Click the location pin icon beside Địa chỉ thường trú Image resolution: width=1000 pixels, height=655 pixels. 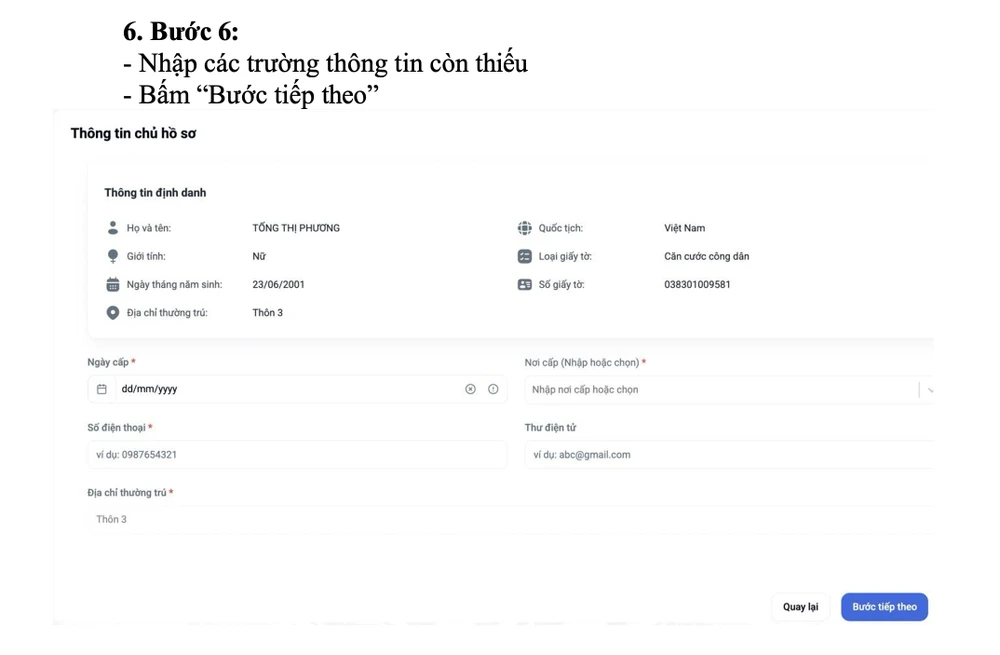[113, 313]
